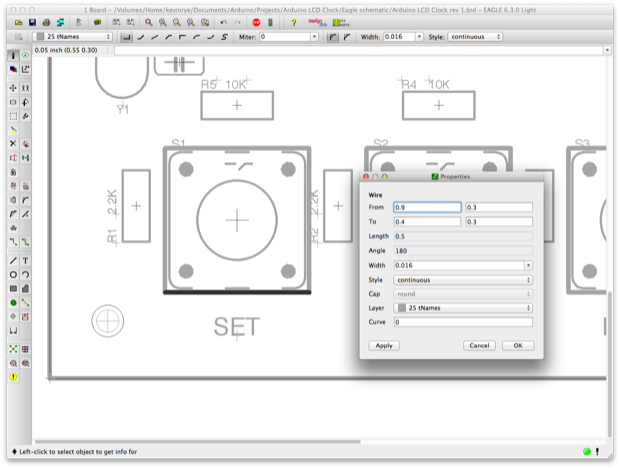This screenshot has width=620, height=468.
Task: Click the OK button
Action: pyautogui.click(x=518, y=345)
